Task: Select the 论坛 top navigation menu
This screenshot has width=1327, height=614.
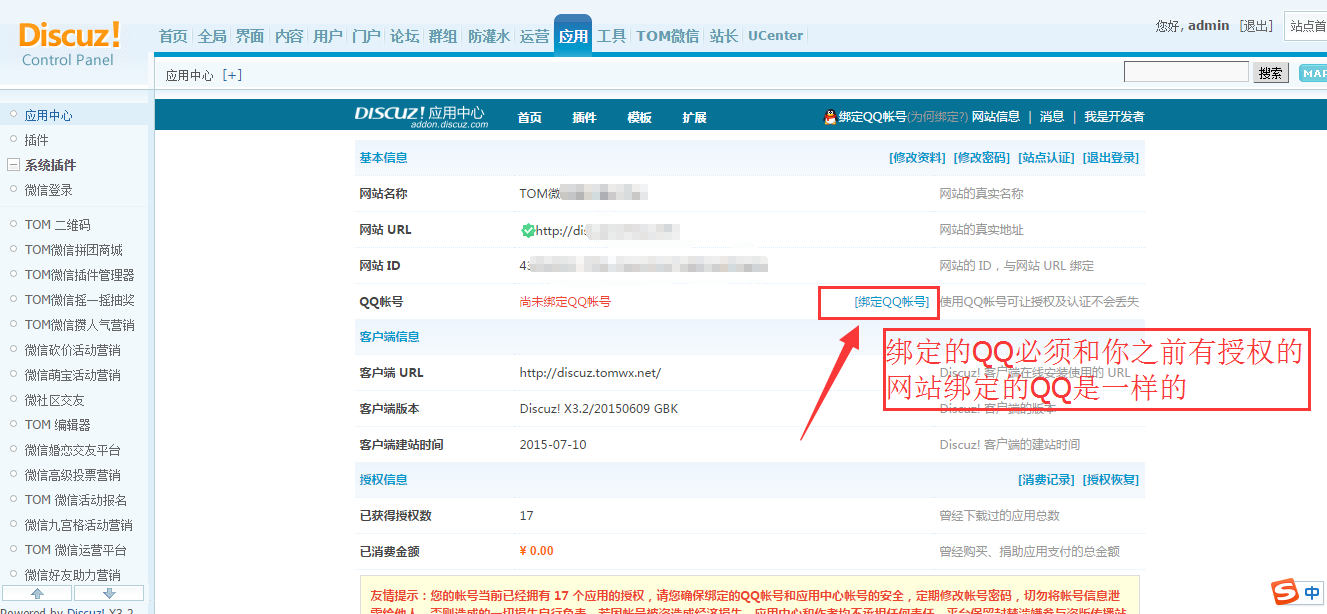Action: click(404, 36)
